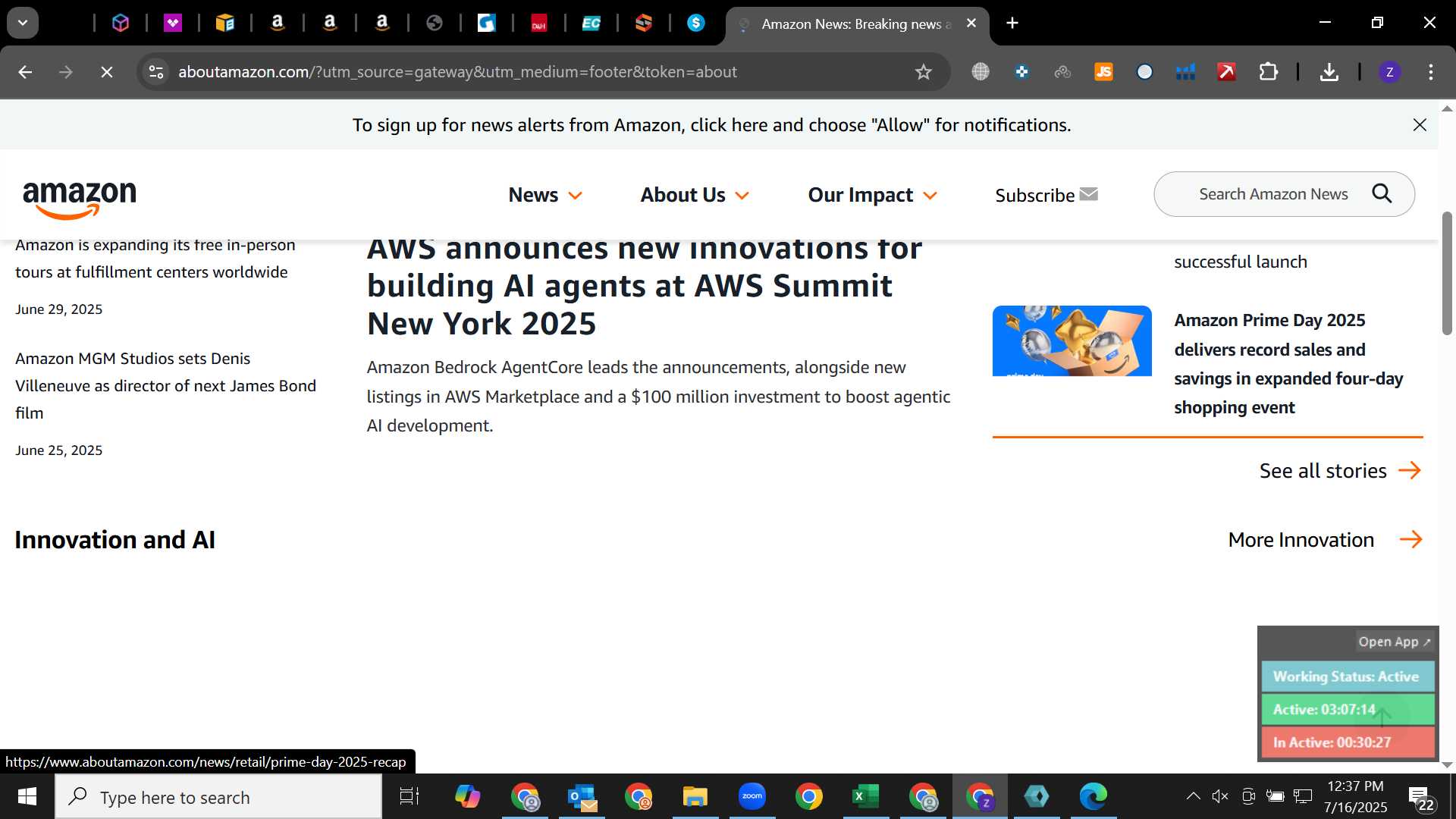Open the Windows Start menu
Viewport: 1456px width, 819px height.
27,797
